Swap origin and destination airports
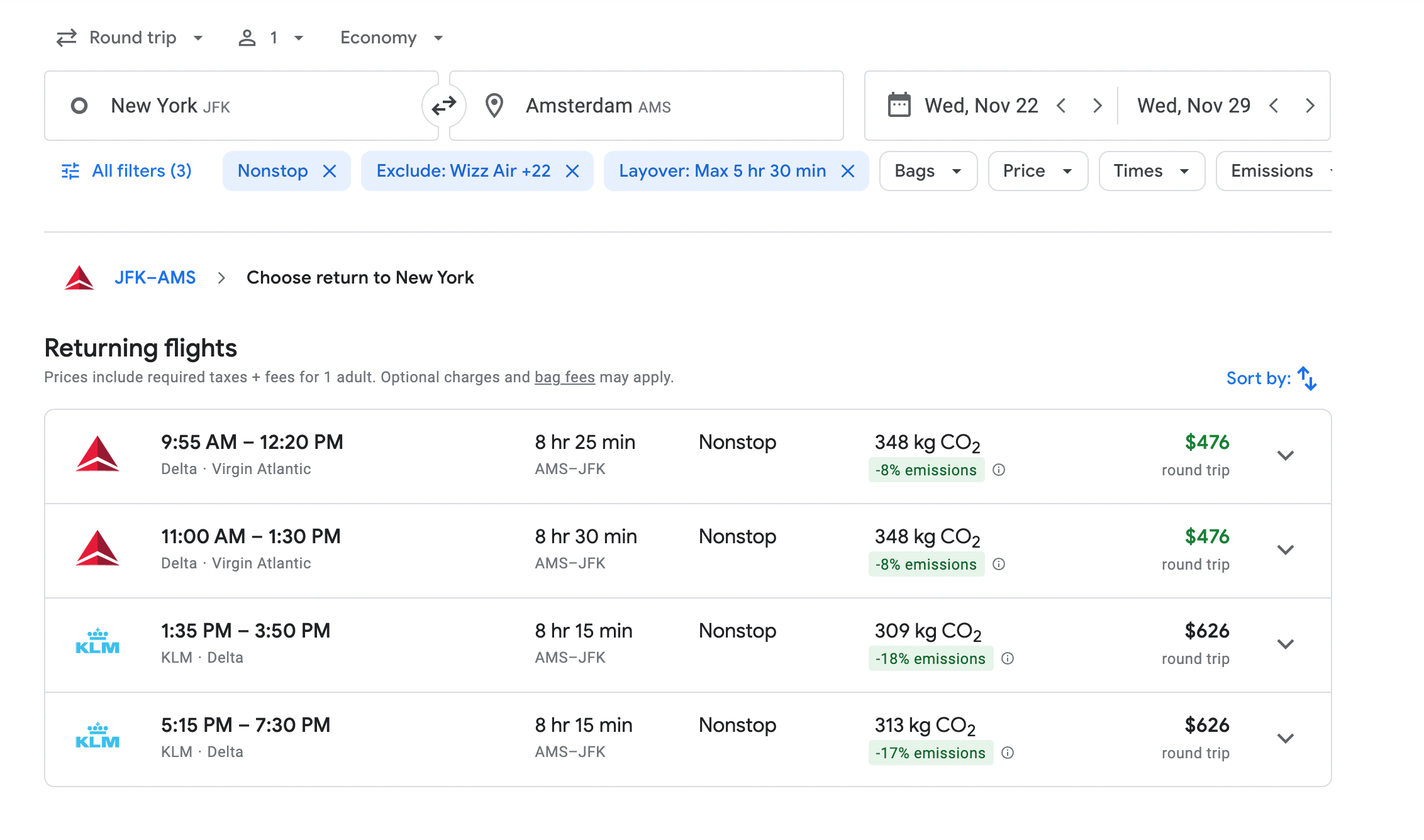1424x840 pixels. 444,106
